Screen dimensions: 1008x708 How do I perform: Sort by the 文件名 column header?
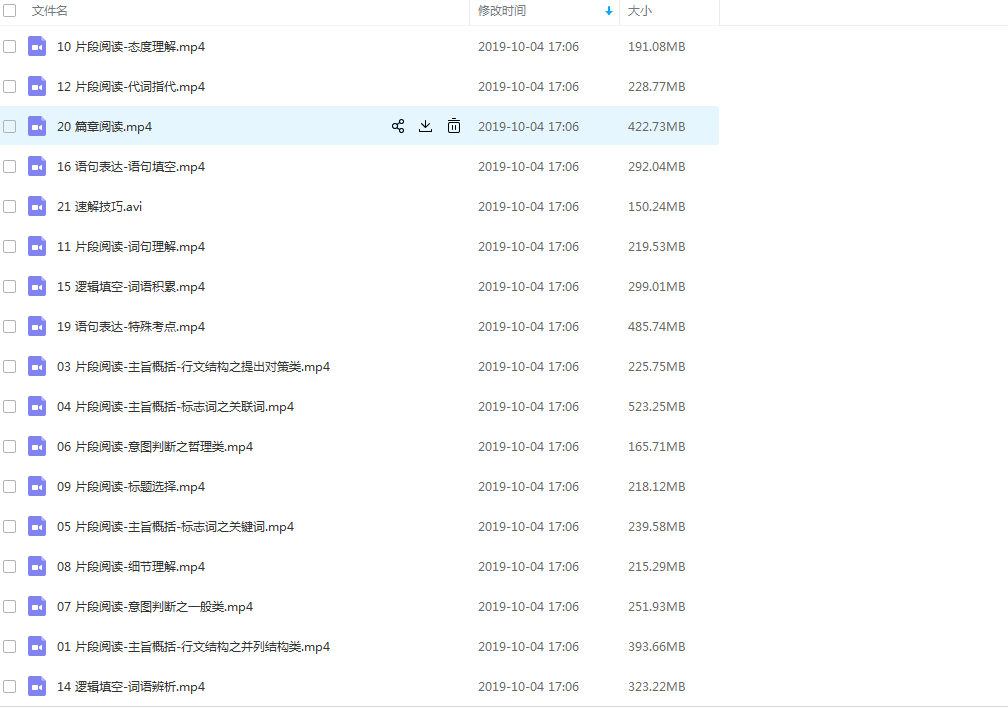click(50, 11)
